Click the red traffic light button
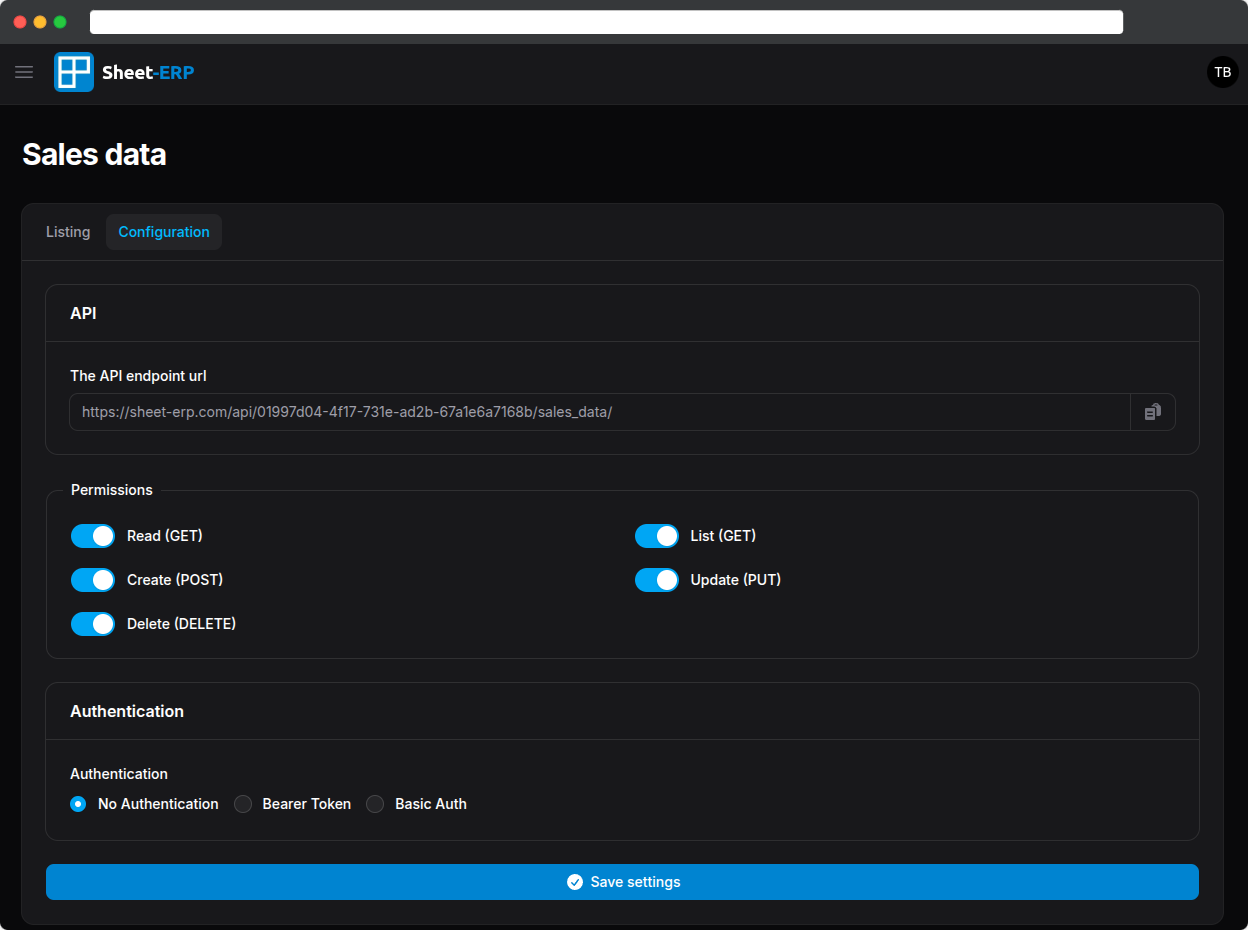This screenshot has height=930, width=1248. point(19,21)
